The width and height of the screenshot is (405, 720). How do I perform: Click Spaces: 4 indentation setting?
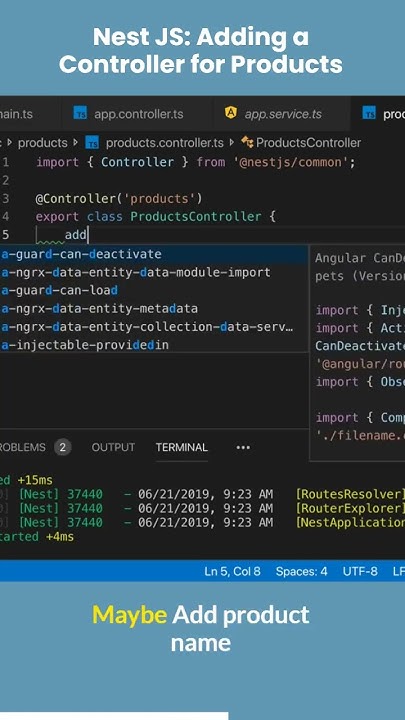click(301, 571)
